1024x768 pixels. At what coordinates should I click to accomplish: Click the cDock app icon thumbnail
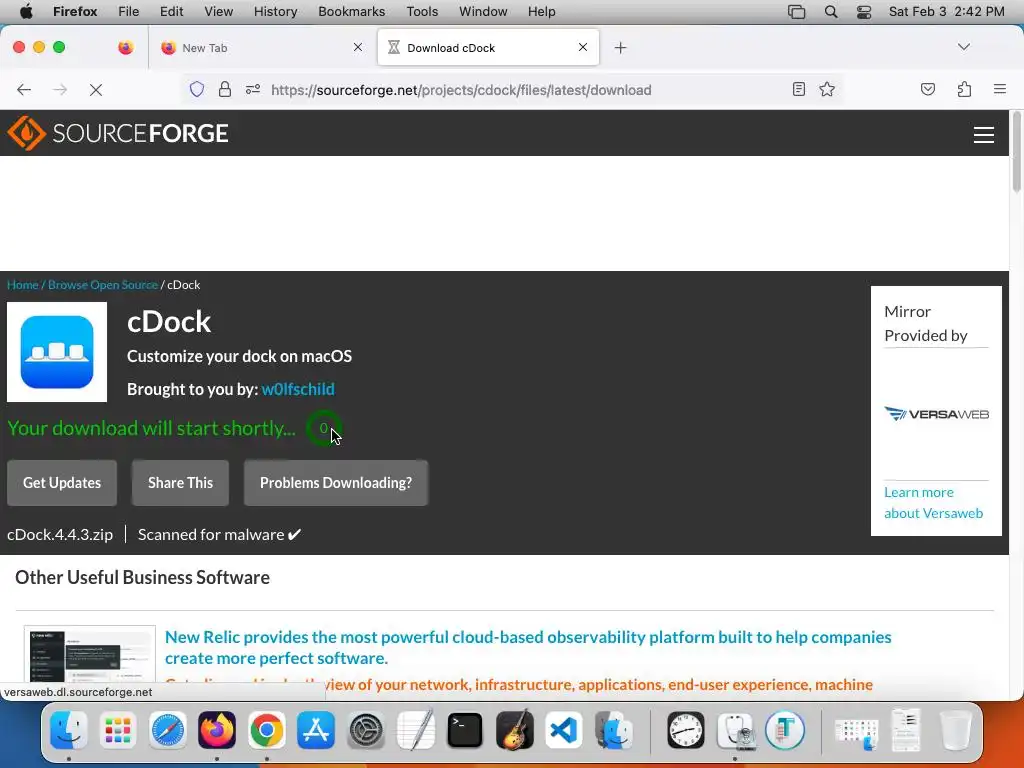tap(57, 352)
